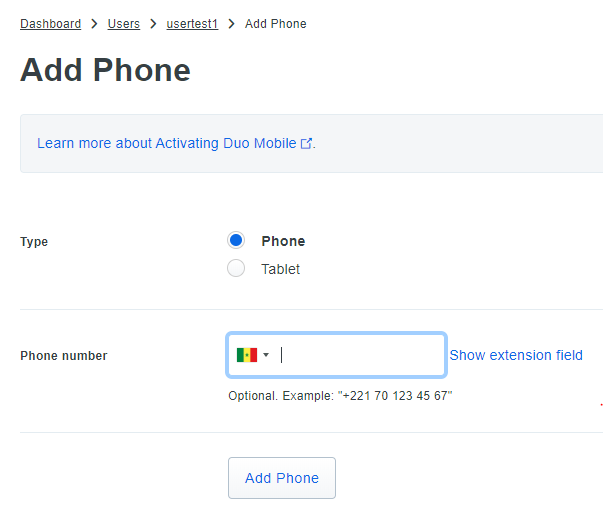The width and height of the screenshot is (603, 512).
Task: Click the bold Phone radio label
Action: click(x=283, y=241)
